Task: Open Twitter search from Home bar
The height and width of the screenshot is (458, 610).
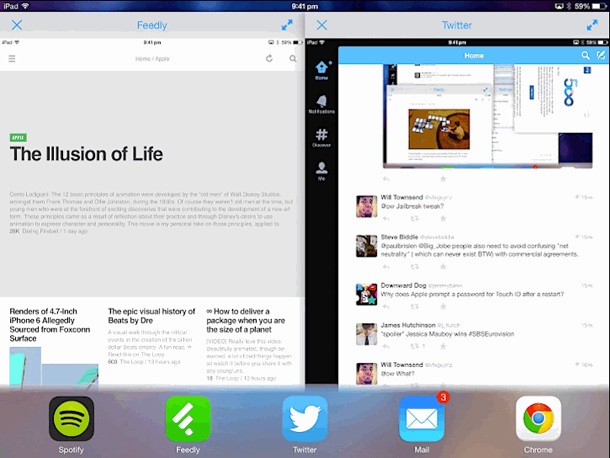Action: [x=586, y=56]
